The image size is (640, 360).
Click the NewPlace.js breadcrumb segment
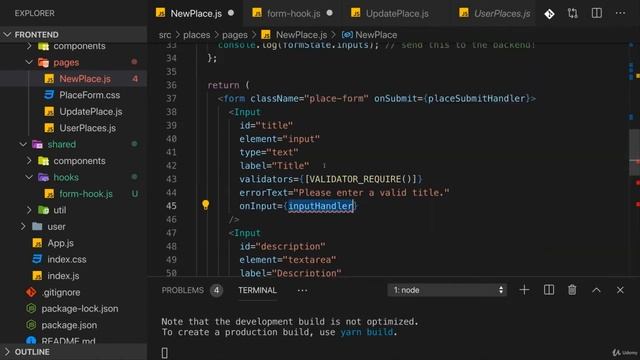[301, 35]
